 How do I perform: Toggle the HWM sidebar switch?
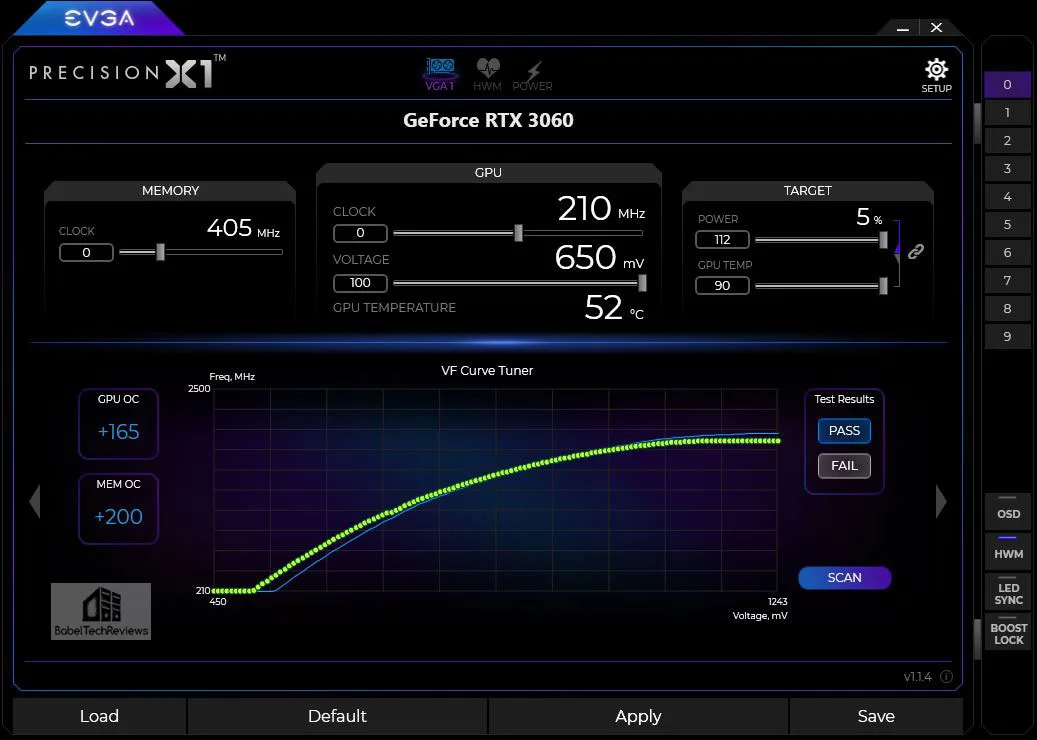pyautogui.click(x=1008, y=550)
